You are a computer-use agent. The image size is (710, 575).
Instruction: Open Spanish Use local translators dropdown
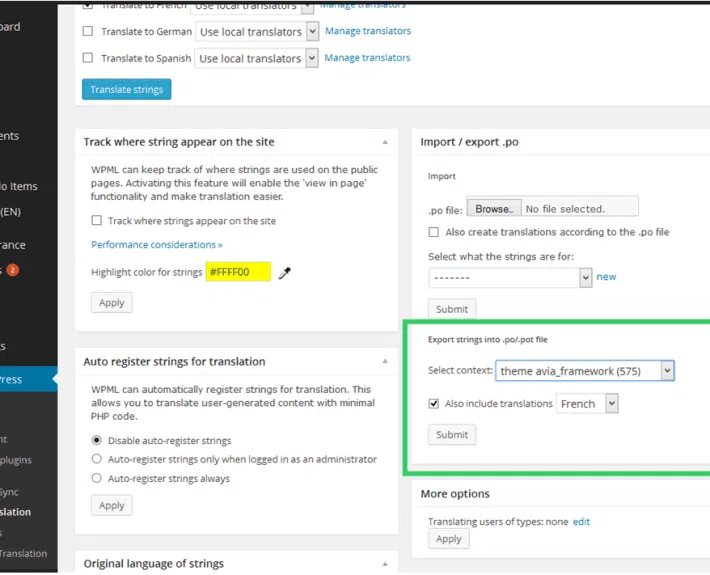coord(256,58)
